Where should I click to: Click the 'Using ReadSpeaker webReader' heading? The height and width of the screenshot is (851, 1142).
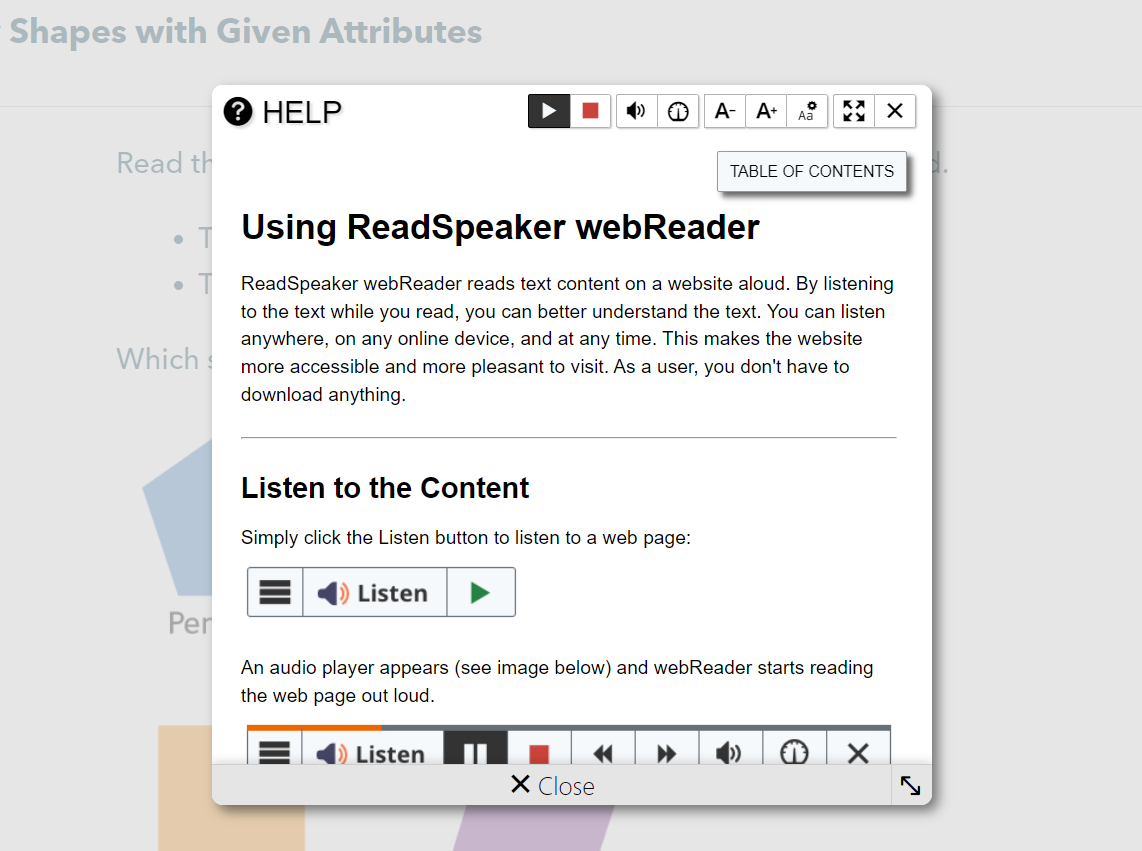[500, 227]
